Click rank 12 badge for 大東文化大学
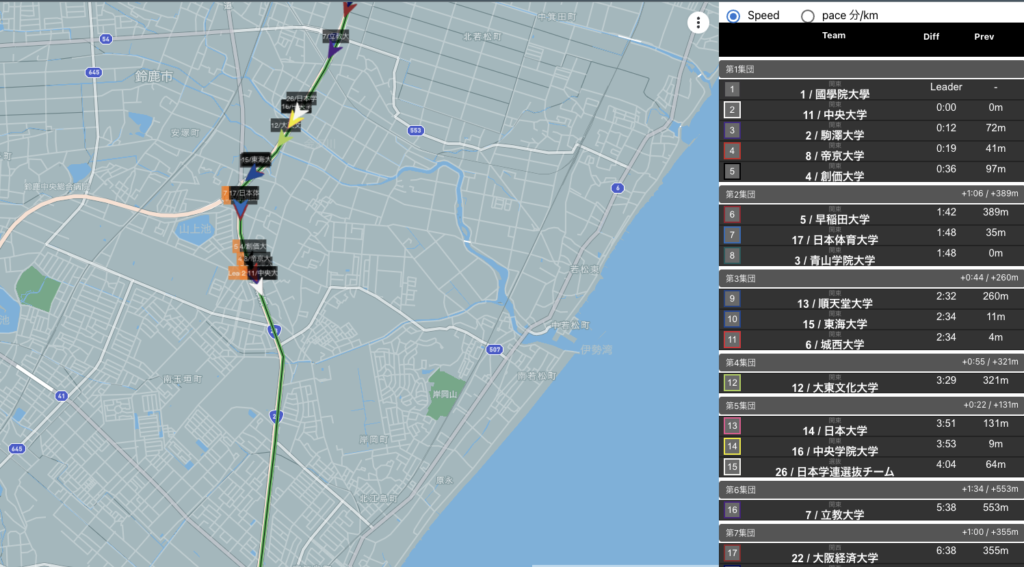This screenshot has height=567, width=1024. 733,382
